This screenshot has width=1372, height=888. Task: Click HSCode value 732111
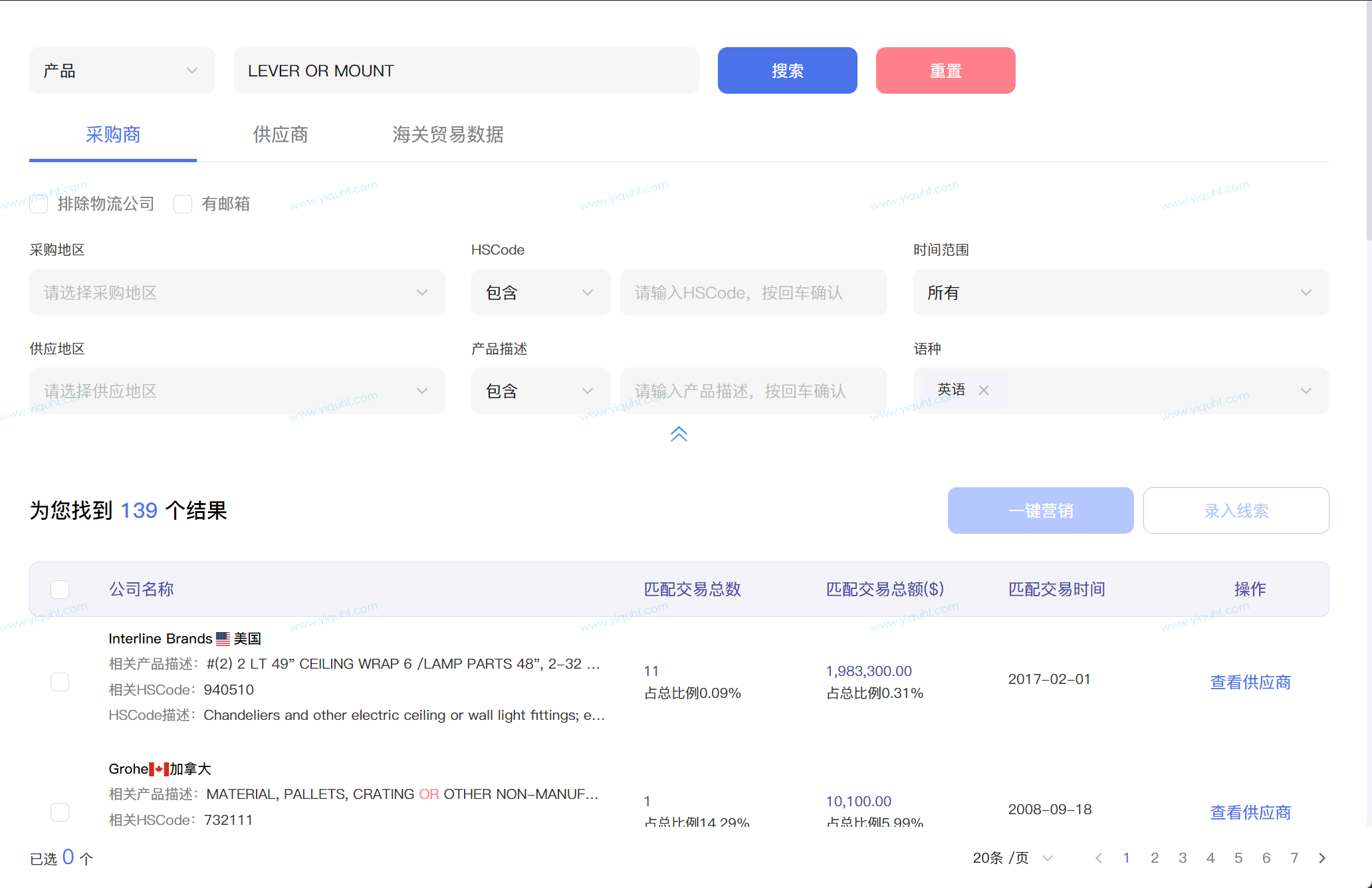click(229, 820)
